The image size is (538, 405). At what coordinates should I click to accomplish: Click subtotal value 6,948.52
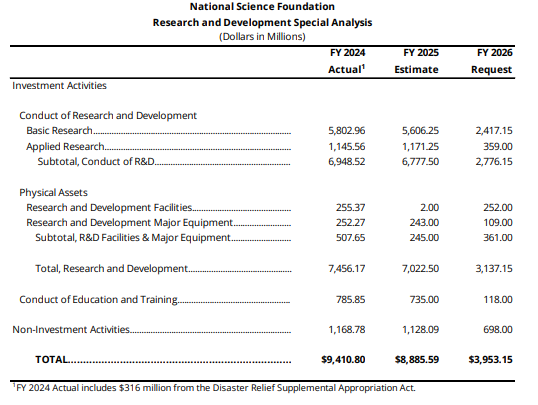click(347, 162)
